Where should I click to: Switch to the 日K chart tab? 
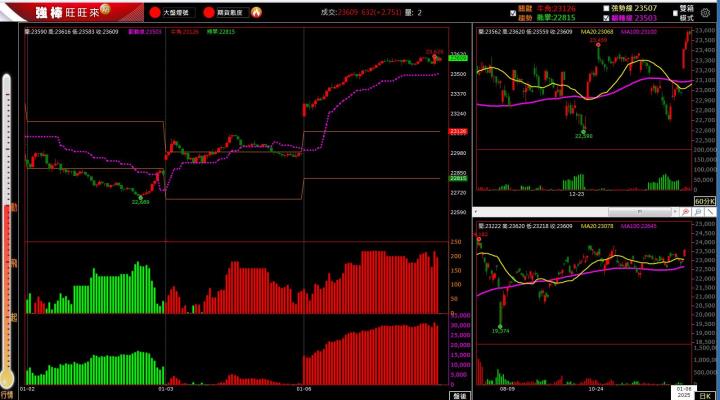click(704, 395)
